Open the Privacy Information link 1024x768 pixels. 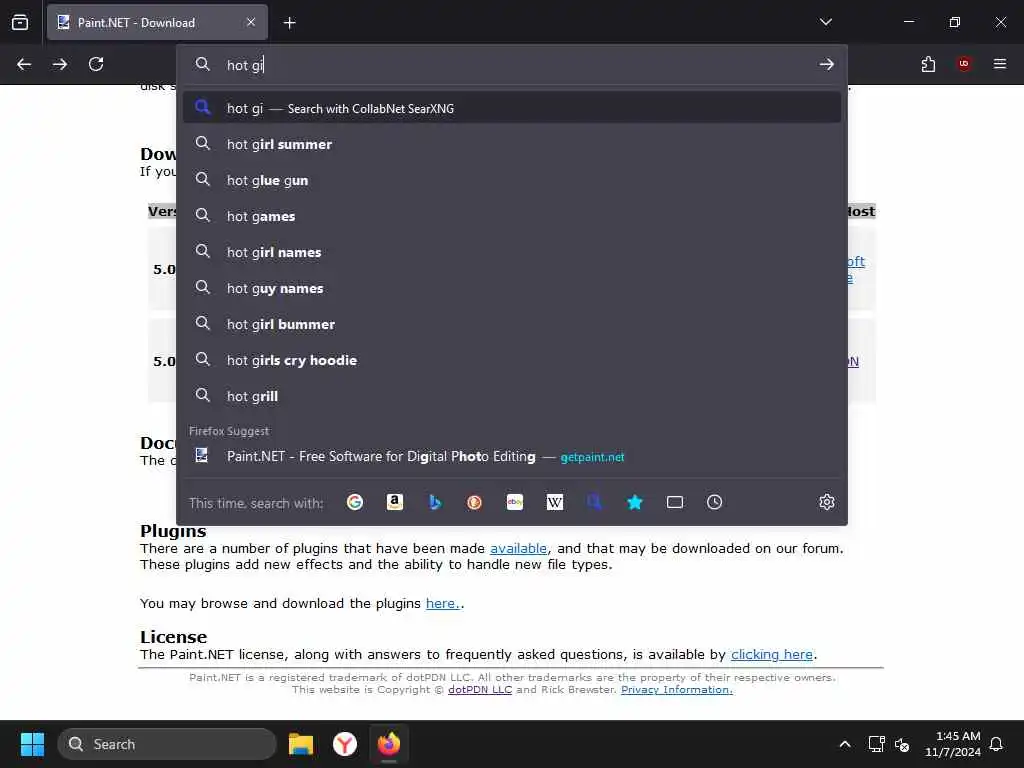point(677,690)
